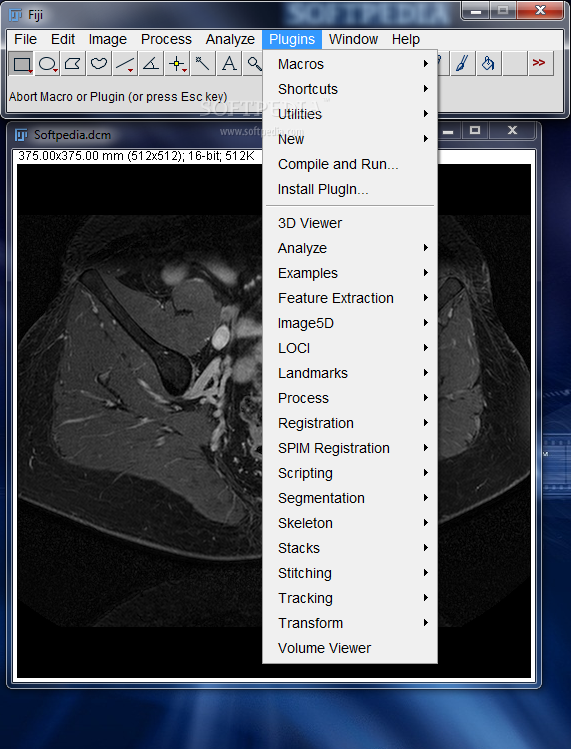Image resolution: width=571 pixels, height=749 pixels.
Task: Expand the Image5D submenu
Action: 350,323
